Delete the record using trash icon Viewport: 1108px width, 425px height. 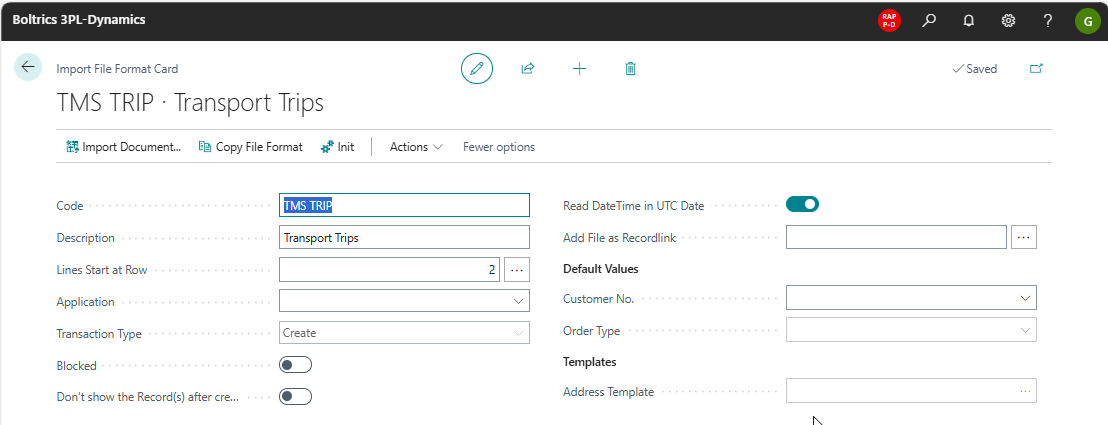pos(630,68)
